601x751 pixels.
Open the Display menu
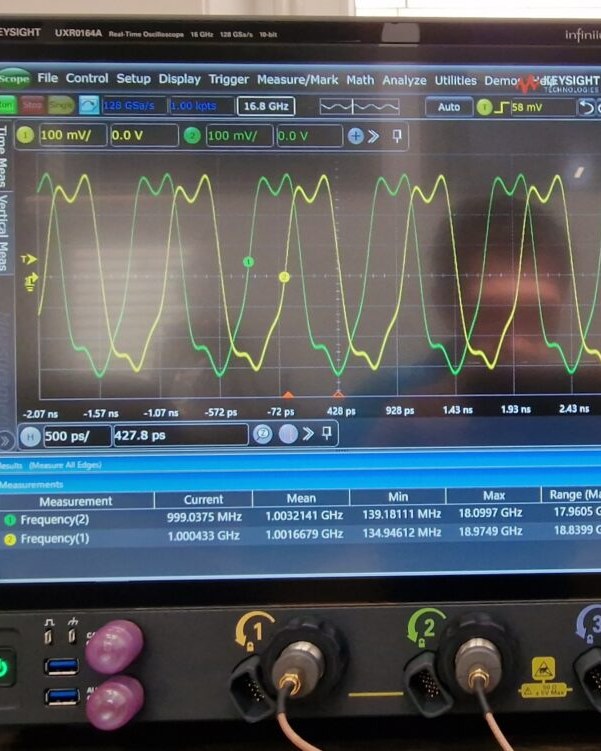tap(180, 79)
